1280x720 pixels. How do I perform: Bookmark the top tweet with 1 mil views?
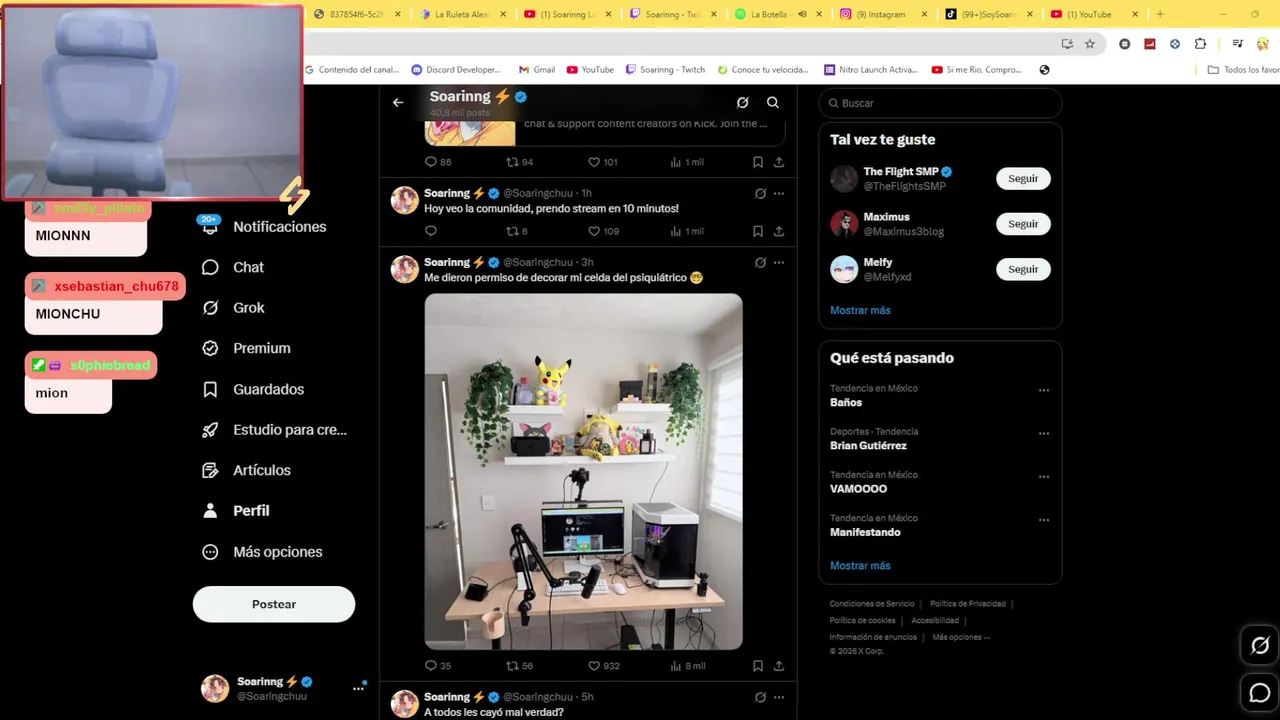pos(758,162)
